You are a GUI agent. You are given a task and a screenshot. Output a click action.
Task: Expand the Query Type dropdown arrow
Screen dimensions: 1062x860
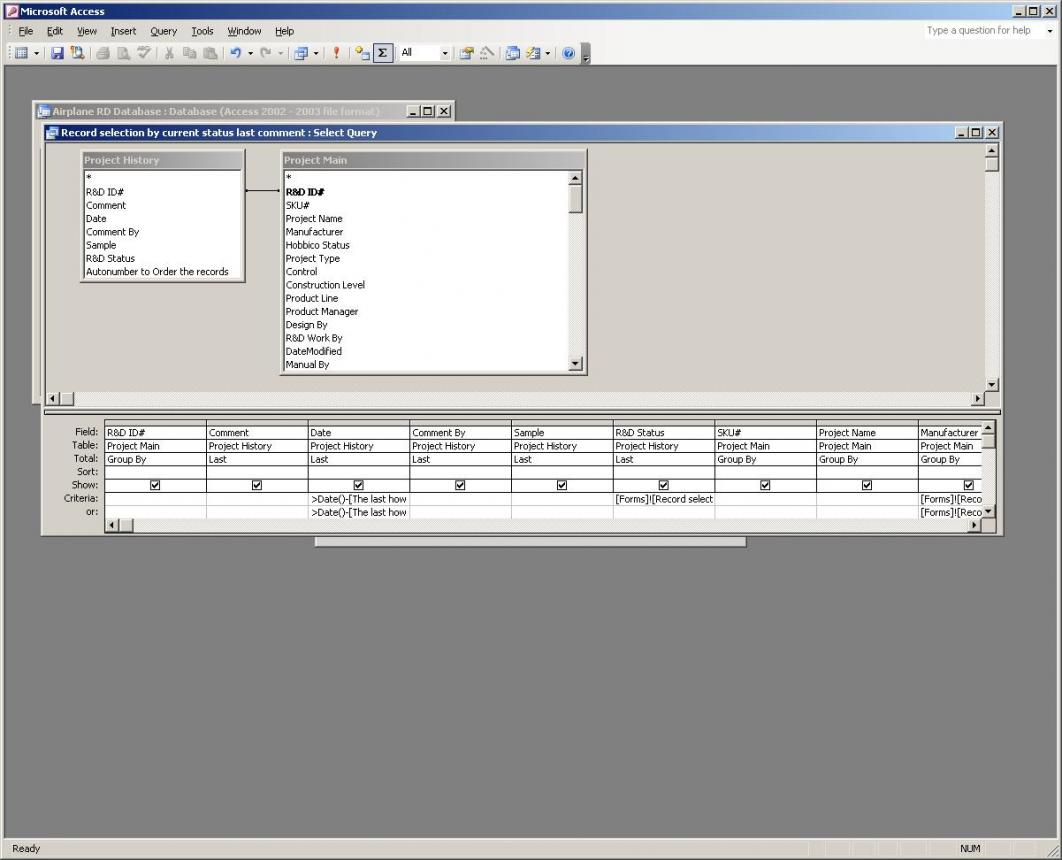(316, 53)
